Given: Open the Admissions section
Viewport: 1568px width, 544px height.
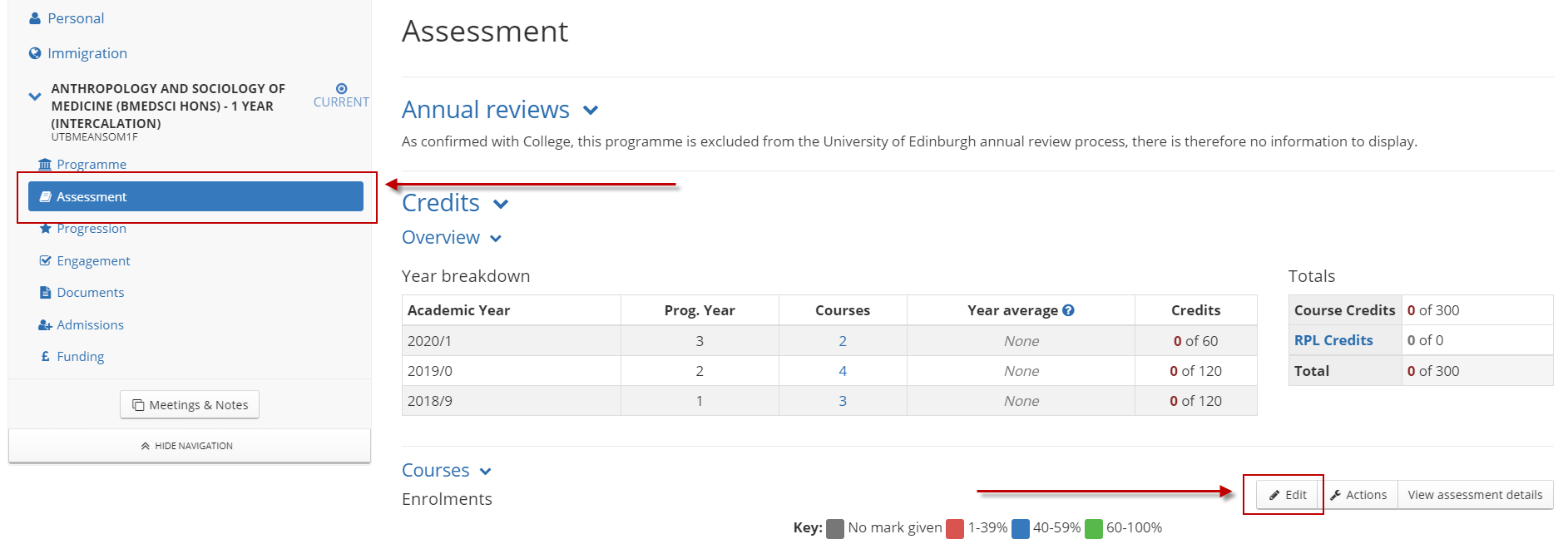Looking at the screenshot, I should (x=90, y=325).
